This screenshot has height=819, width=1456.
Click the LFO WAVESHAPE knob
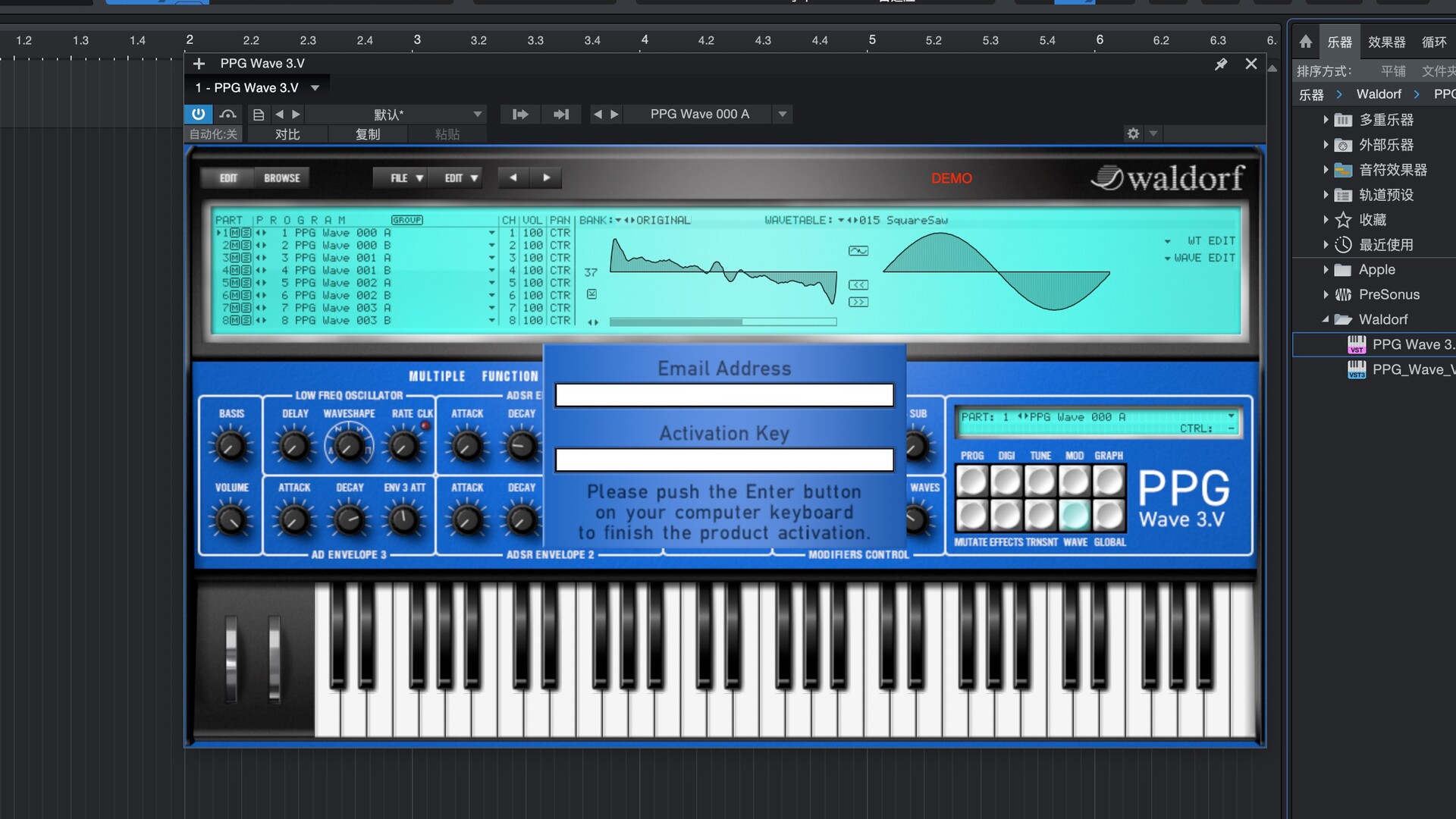(x=349, y=446)
